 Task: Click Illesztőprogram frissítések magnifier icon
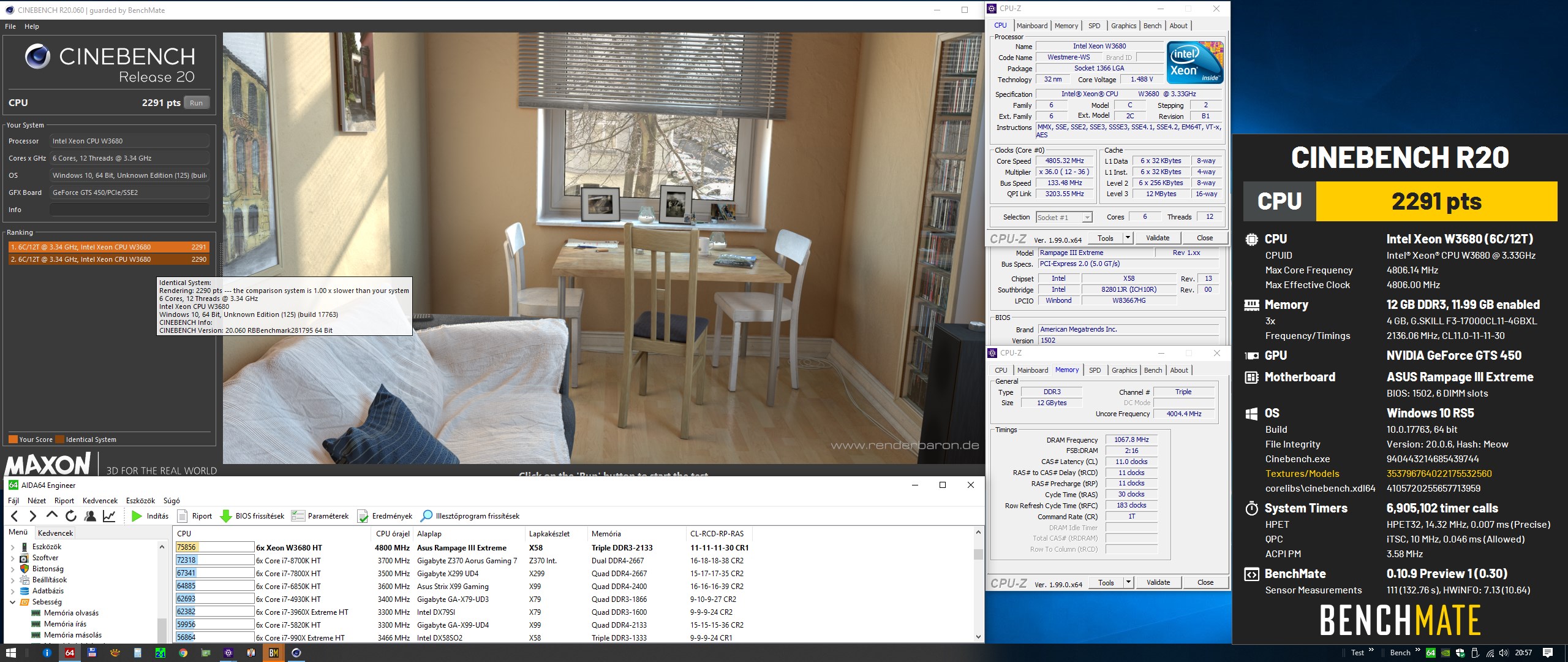426,516
